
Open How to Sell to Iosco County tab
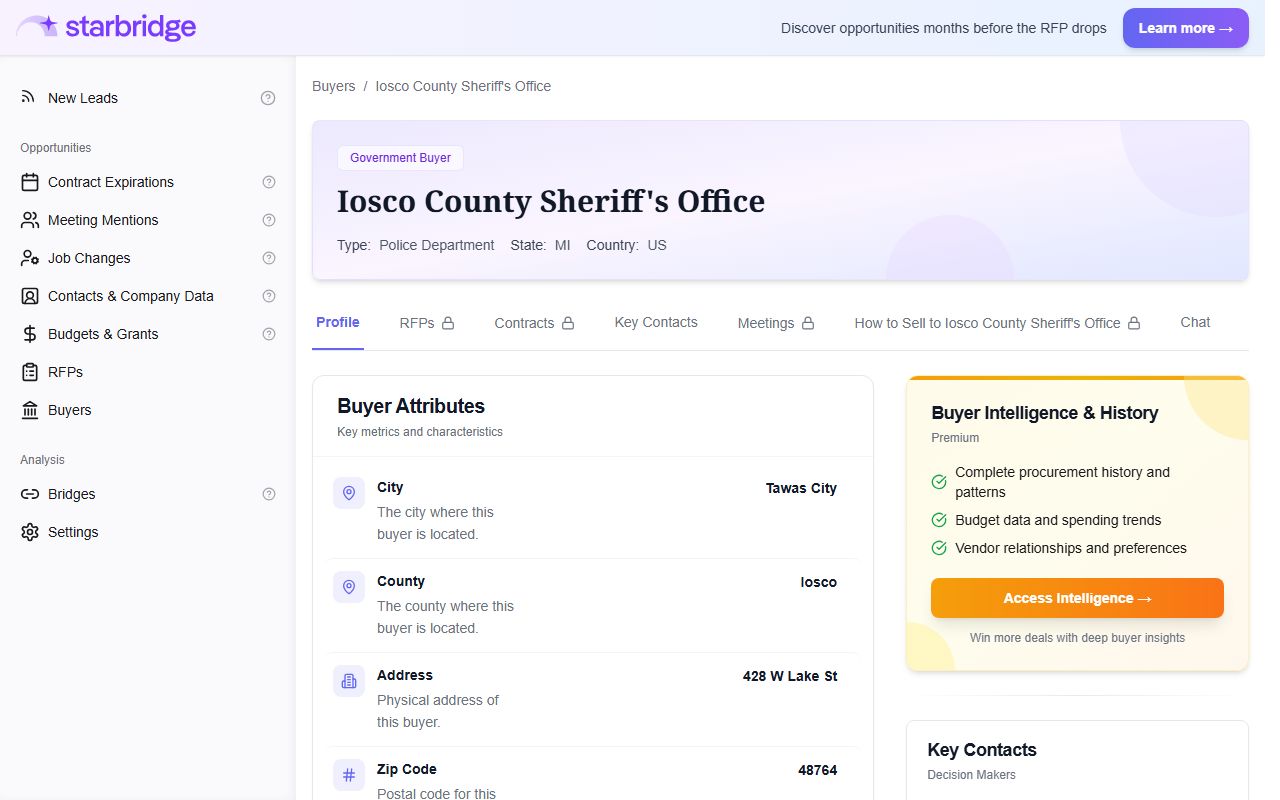point(997,323)
